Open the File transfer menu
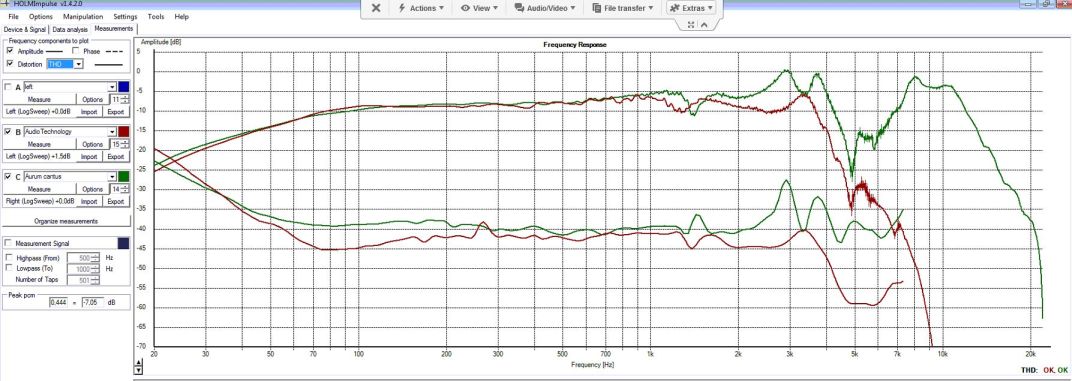Viewport: 1072px width, 381px height. click(x=624, y=8)
